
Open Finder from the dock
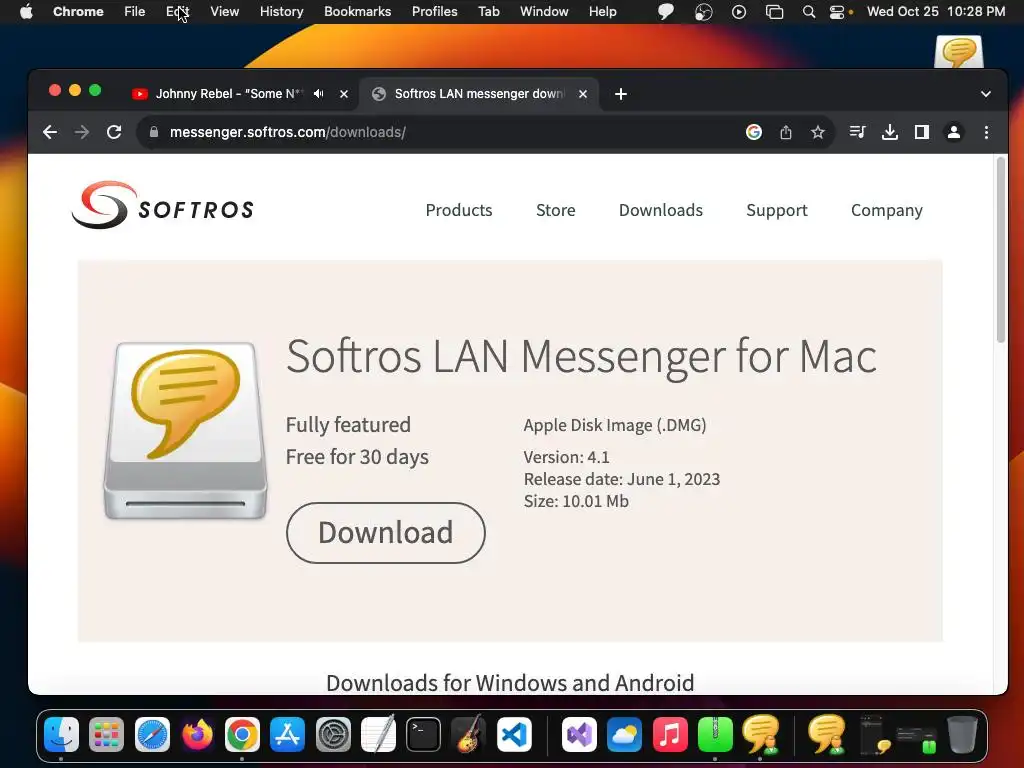61,734
